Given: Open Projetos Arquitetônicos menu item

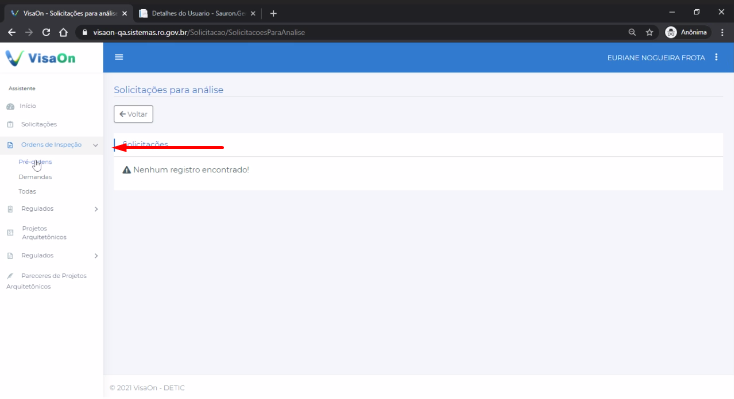Looking at the screenshot, I should (x=44, y=233).
